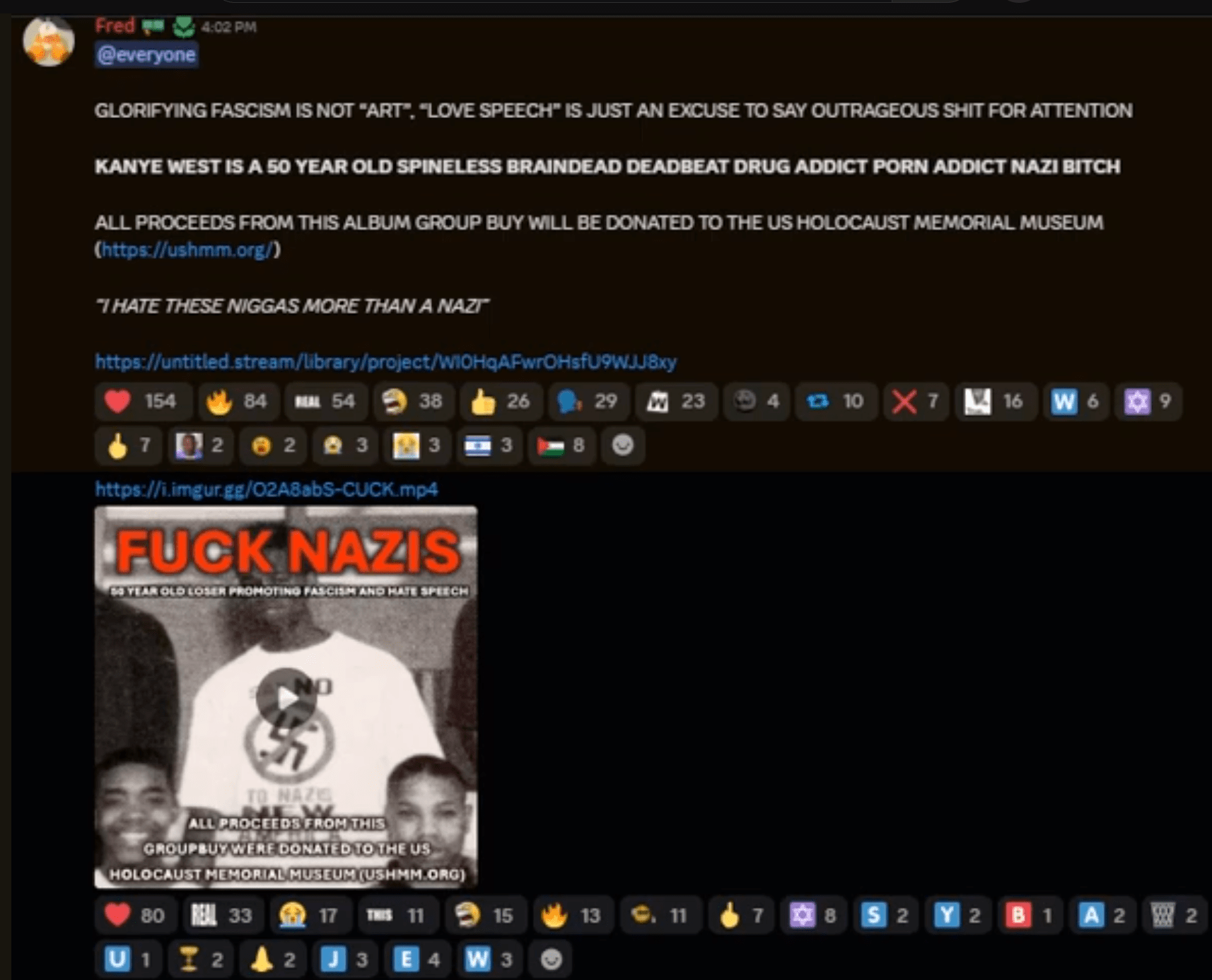Play the embedded video
The image size is (1212, 980).
click(286, 697)
